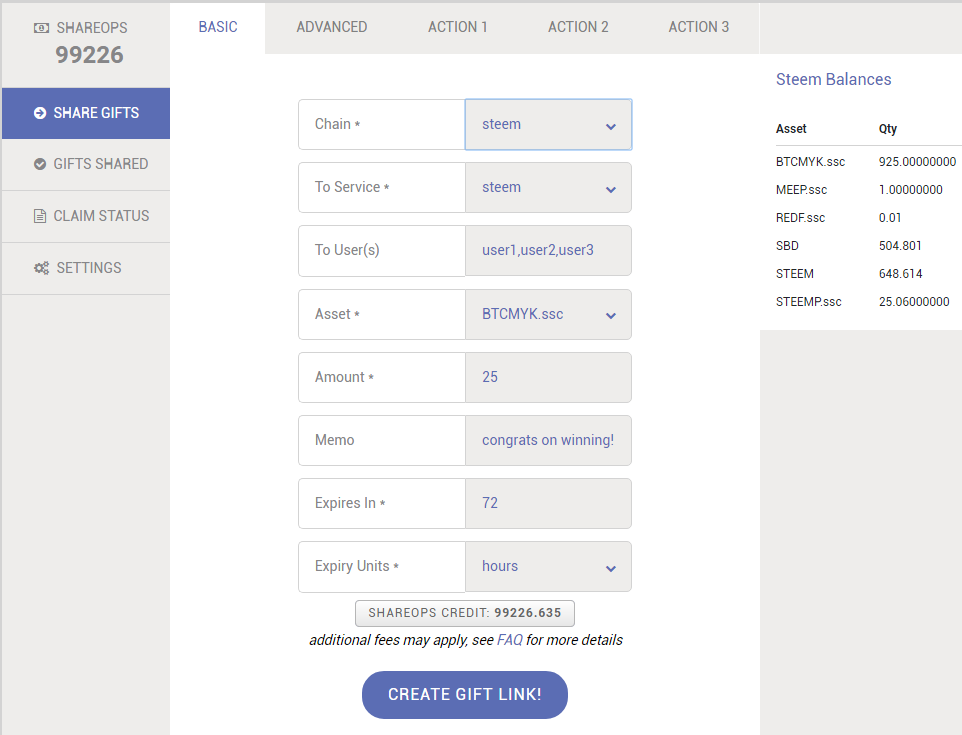Click the 648.614 quantity value

[x=901, y=274]
